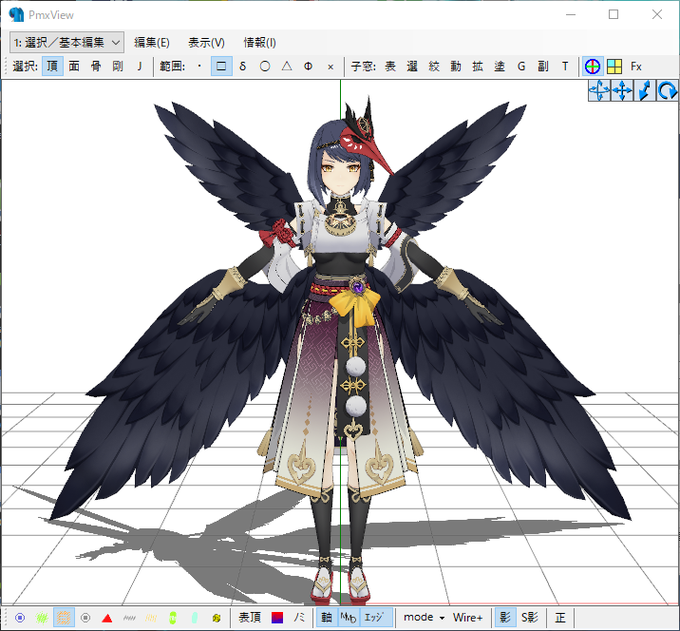The width and height of the screenshot is (680, 631).
Task: Click the 3D orbit camera icon
Action: pos(599,91)
